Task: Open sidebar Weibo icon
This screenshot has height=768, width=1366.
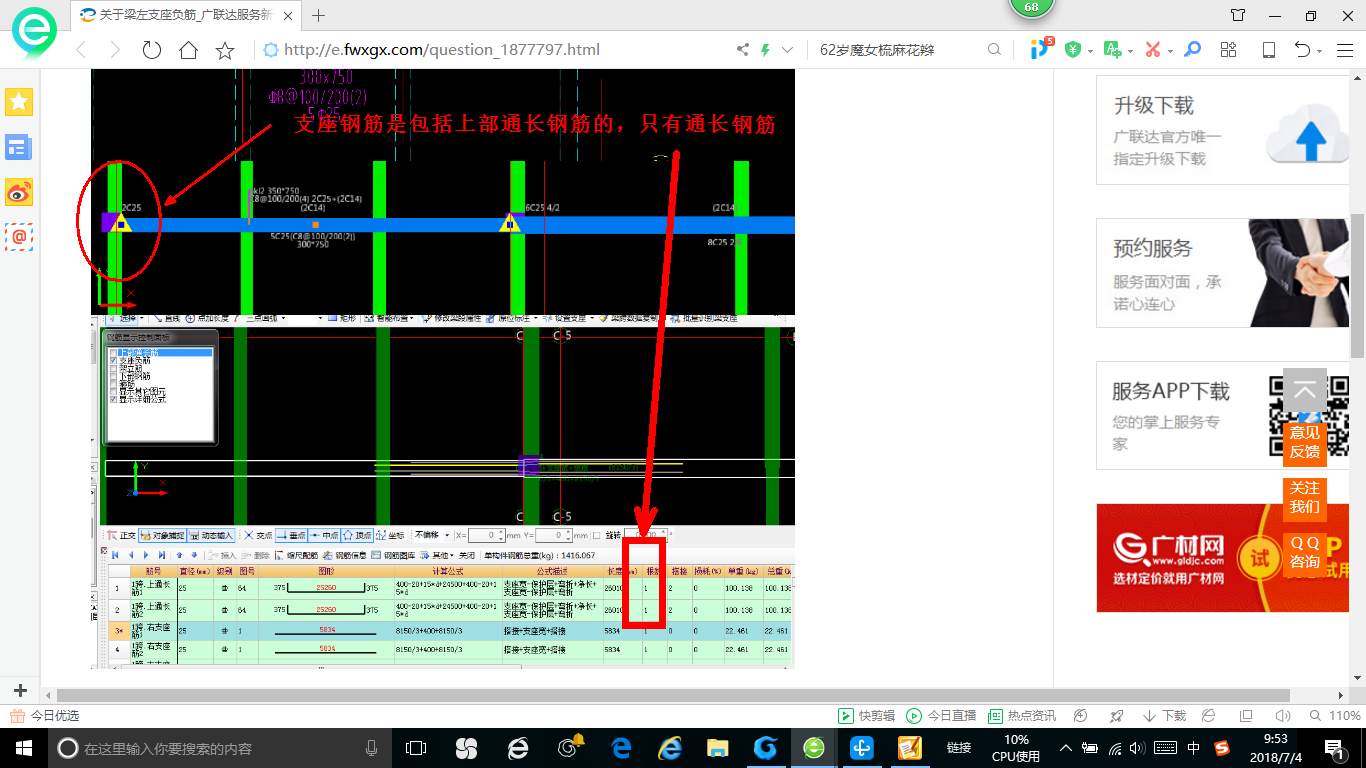Action: click(19, 192)
